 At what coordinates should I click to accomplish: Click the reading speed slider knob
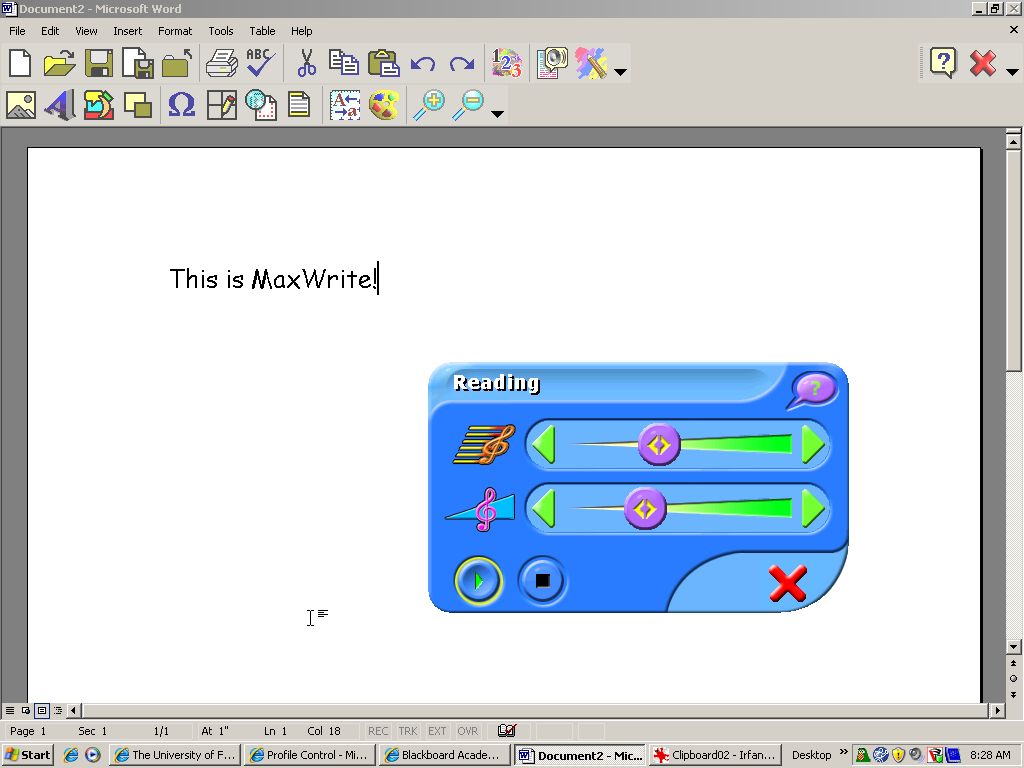tap(659, 445)
